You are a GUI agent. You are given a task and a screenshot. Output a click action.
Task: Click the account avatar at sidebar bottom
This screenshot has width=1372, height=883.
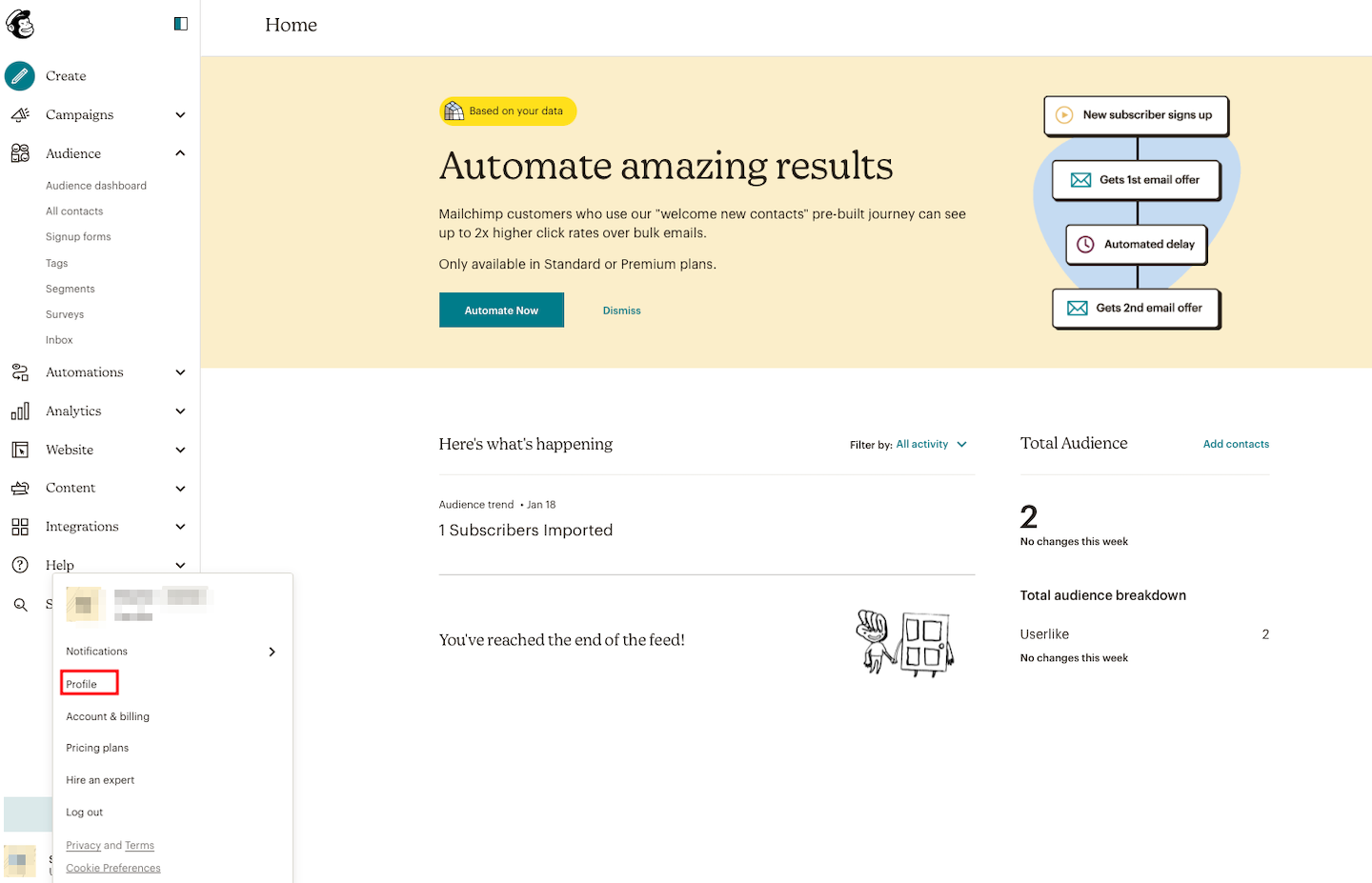(x=20, y=861)
